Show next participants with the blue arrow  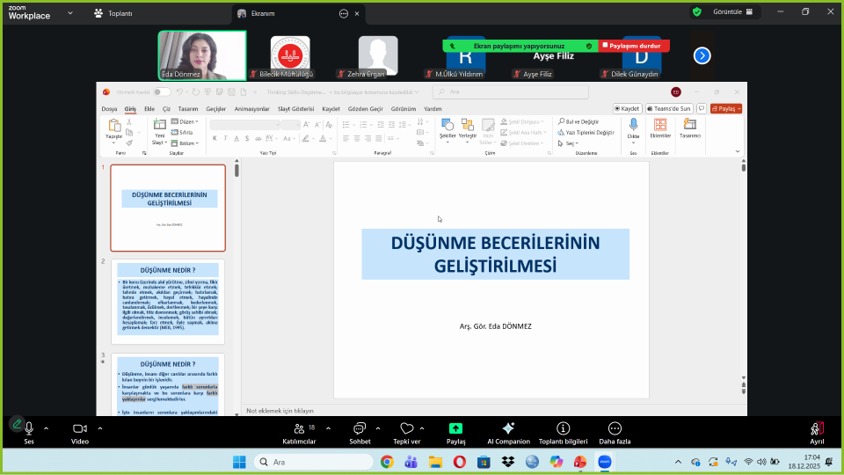click(702, 56)
